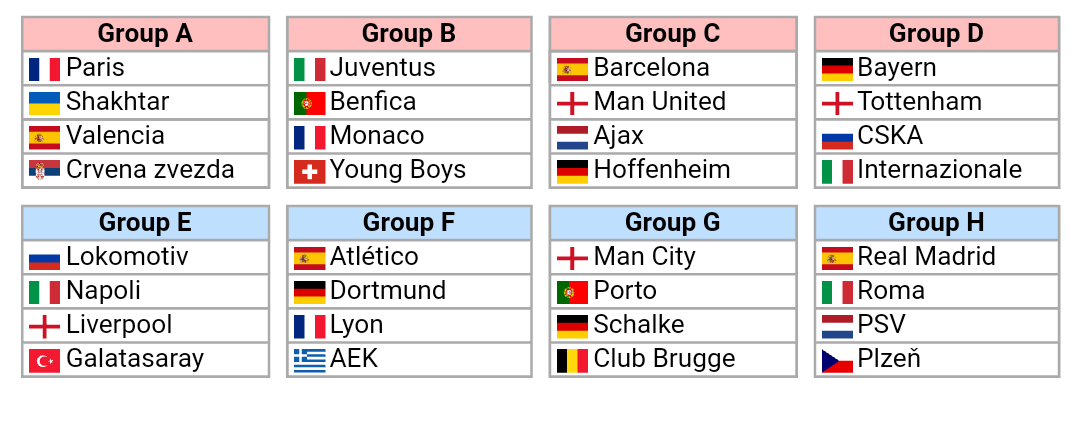Viewport: 1080px width, 439px height.
Task: Open the Juventus team link
Action: pos(383,68)
